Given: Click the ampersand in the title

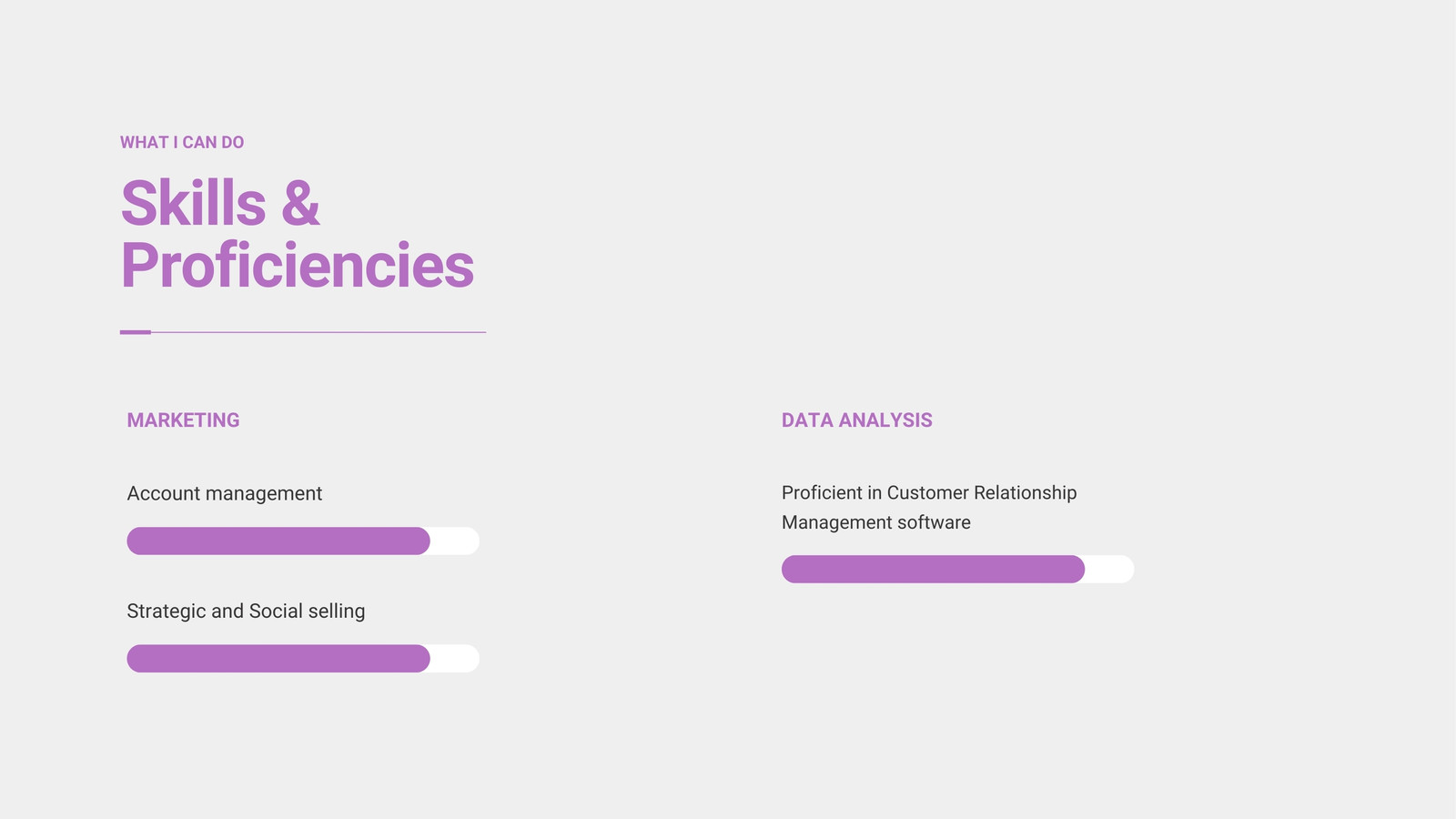Looking at the screenshot, I should pyautogui.click(x=300, y=203).
